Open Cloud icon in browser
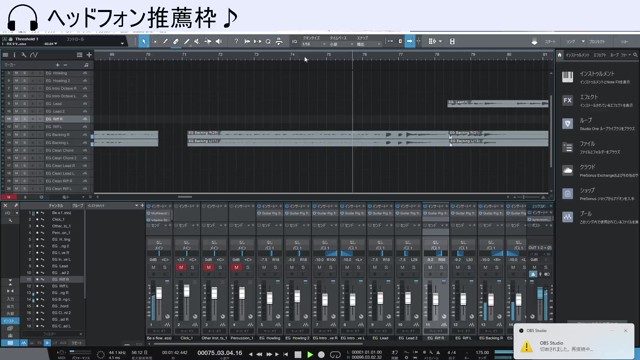Screen dimensions: 640x360 (567, 170)
